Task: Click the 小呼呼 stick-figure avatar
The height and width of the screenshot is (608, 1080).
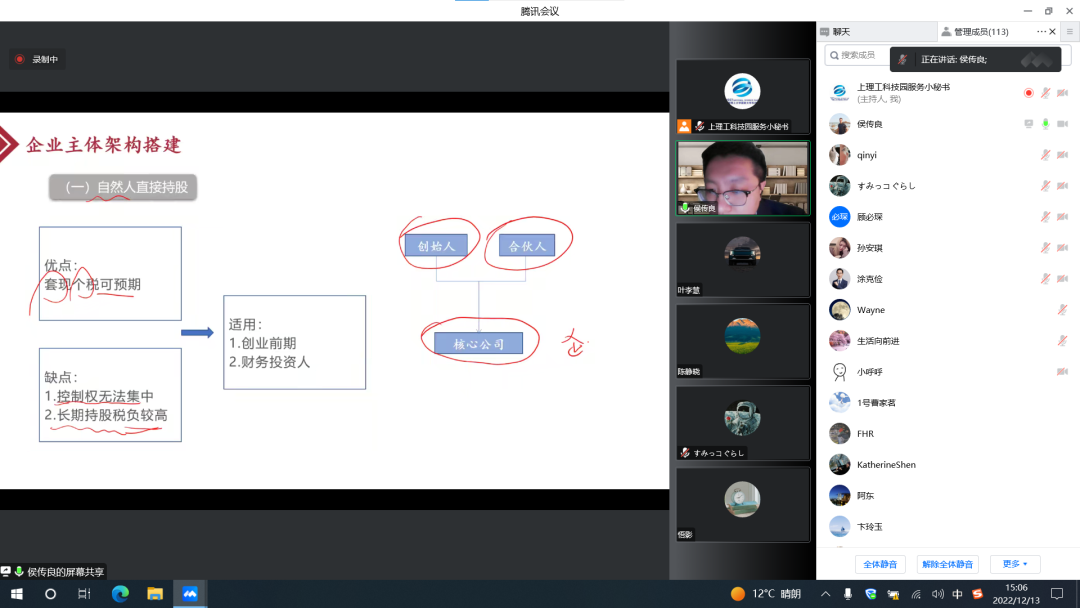Action: pyautogui.click(x=840, y=372)
